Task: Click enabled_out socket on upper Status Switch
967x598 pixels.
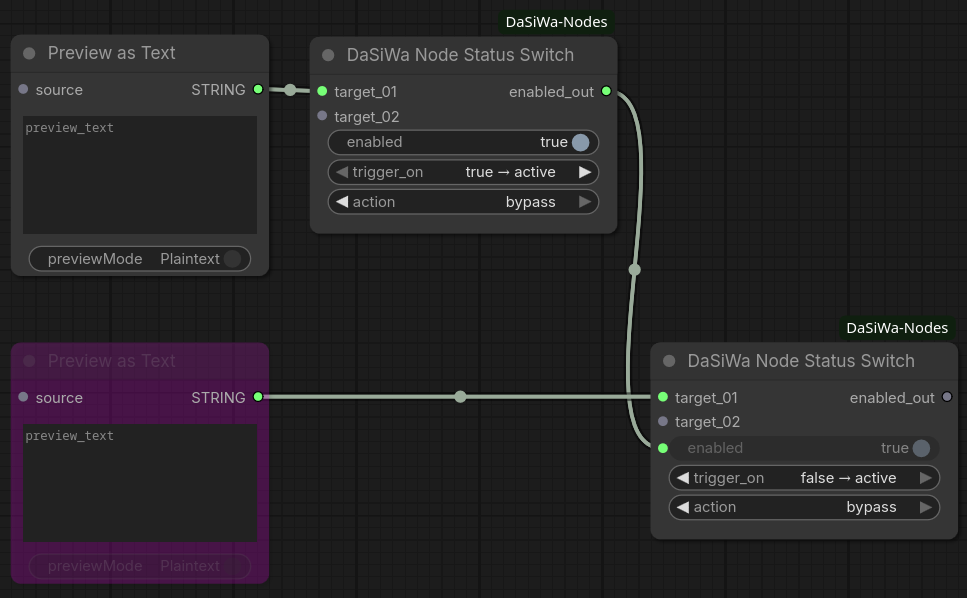Action: (606, 91)
